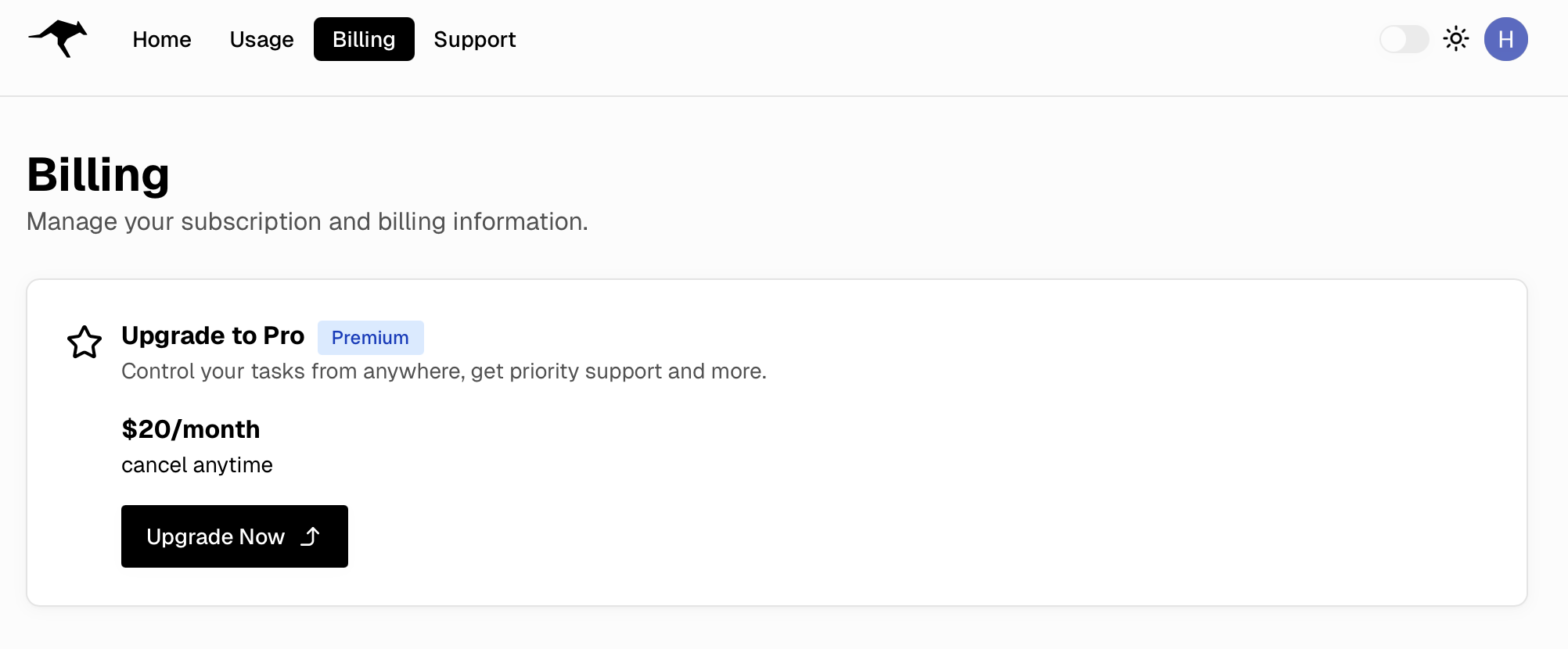Go to the Support page
This screenshot has height=649, width=1568.
point(474,39)
